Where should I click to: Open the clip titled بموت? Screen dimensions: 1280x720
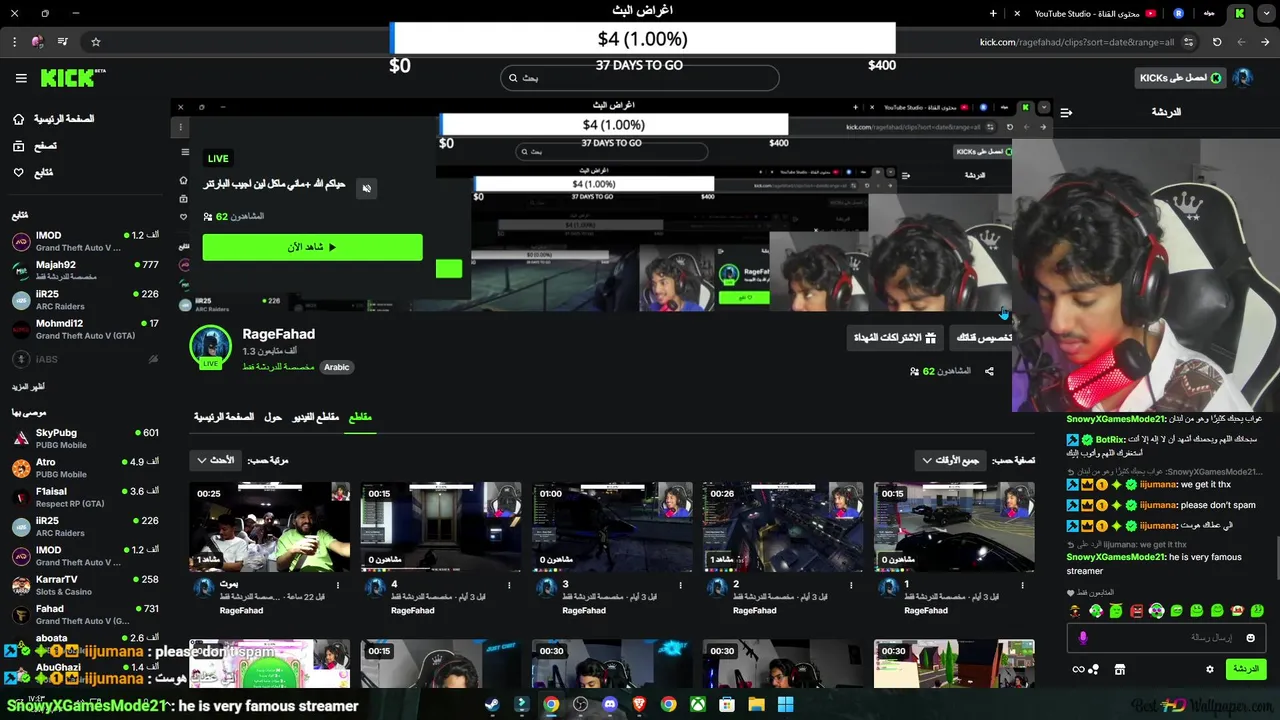pyautogui.click(x=270, y=527)
